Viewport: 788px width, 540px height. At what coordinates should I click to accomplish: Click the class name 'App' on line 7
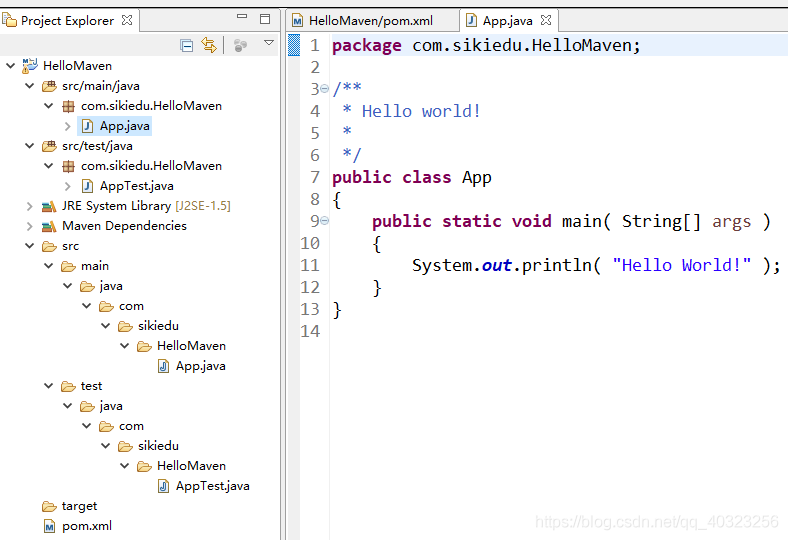(477, 178)
